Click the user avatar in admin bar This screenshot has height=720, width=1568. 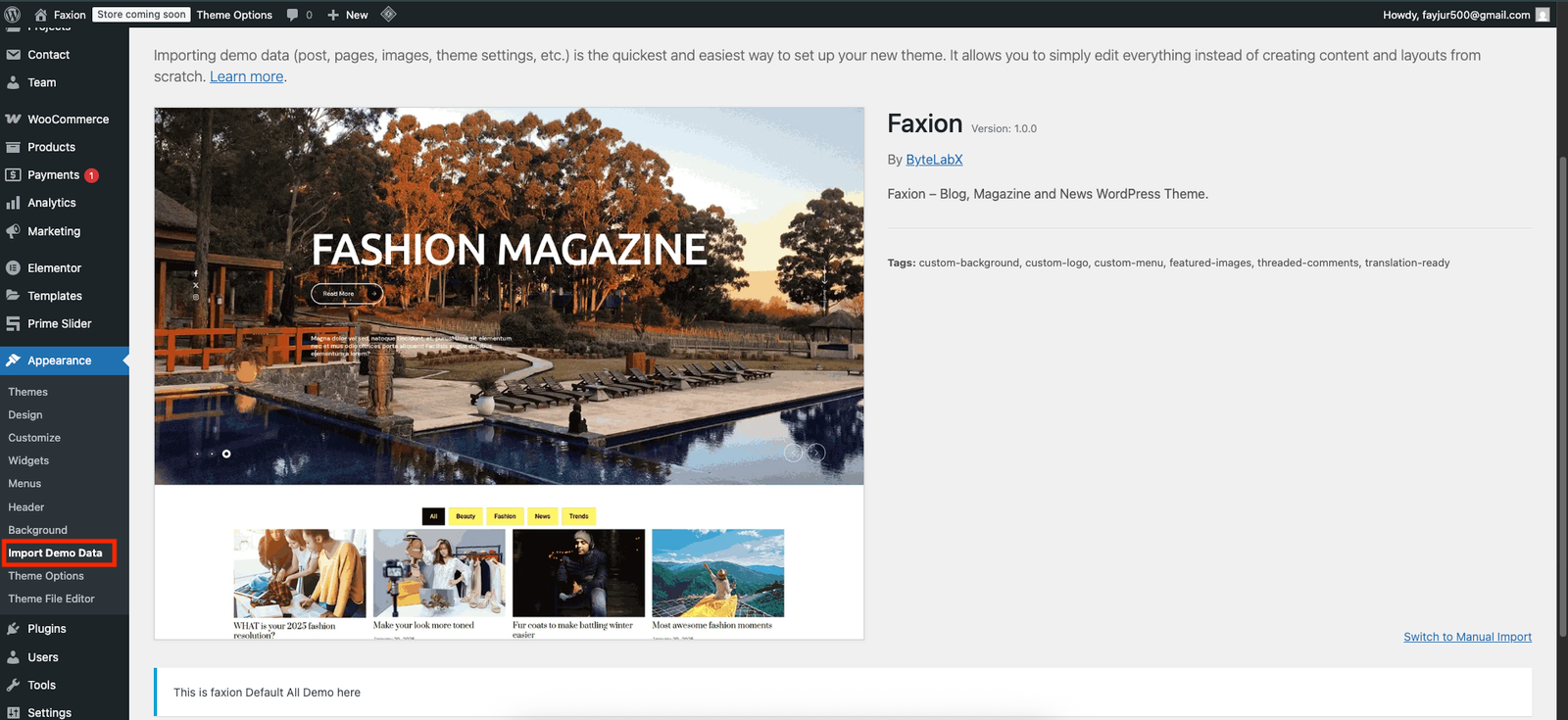[1543, 15]
